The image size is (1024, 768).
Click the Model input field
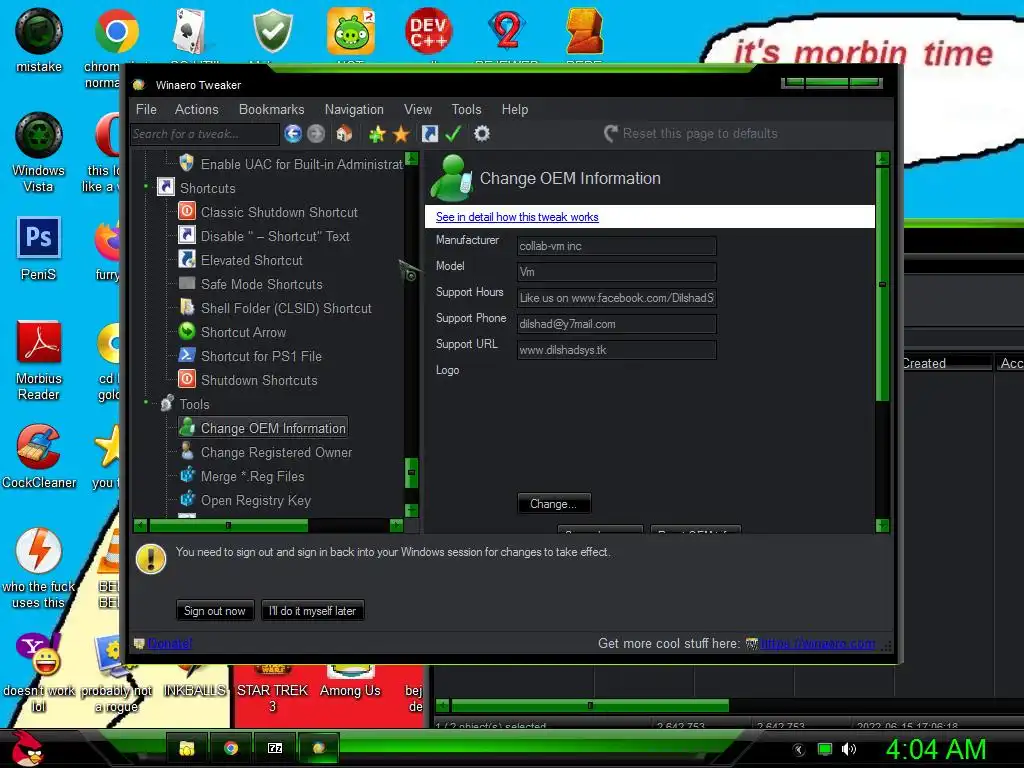point(616,272)
